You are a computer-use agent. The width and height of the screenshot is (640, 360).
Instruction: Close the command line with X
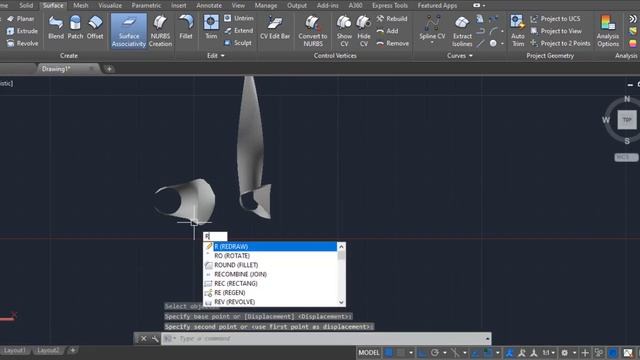144,339
